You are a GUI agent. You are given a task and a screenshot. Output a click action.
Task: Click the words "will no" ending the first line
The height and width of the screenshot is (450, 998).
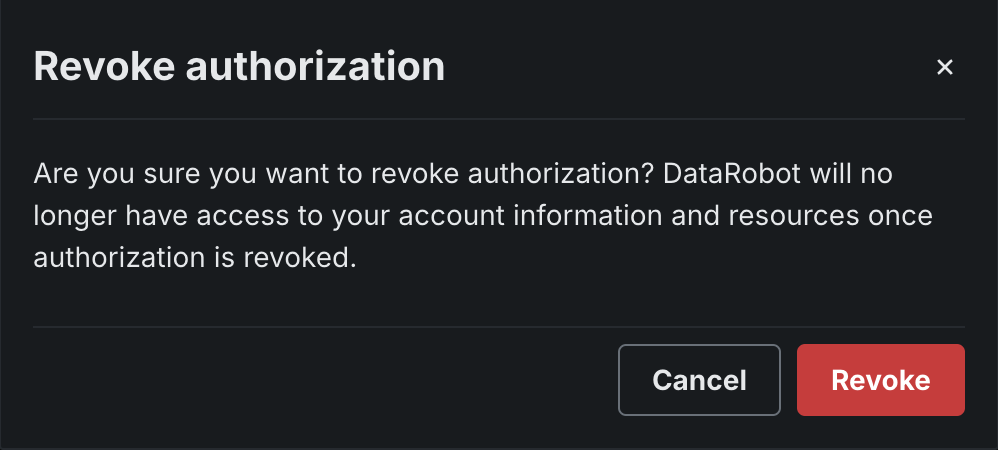(856, 174)
